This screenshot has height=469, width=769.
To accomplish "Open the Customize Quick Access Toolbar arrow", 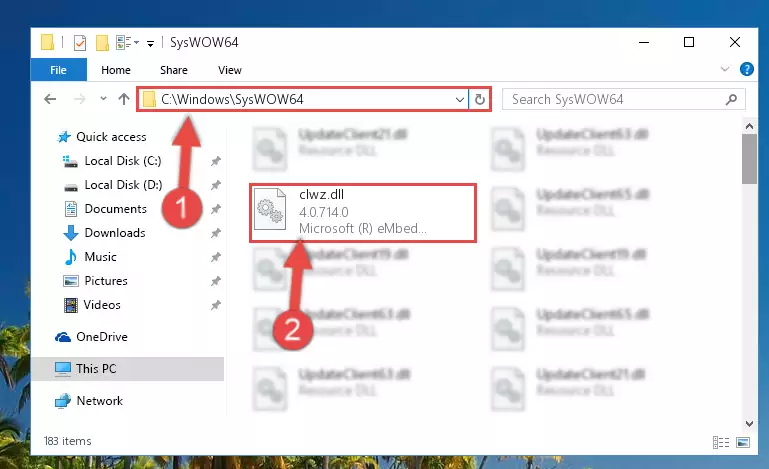I will pyautogui.click(x=151, y=43).
